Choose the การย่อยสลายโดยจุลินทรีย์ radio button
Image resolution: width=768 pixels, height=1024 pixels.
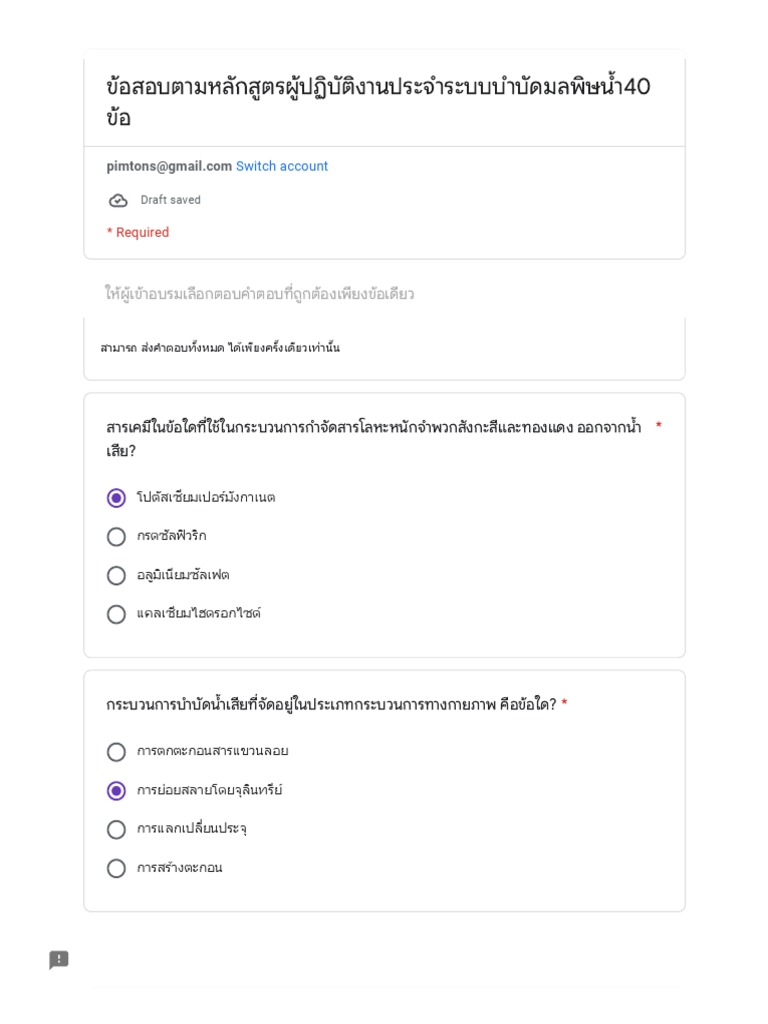coord(117,791)
